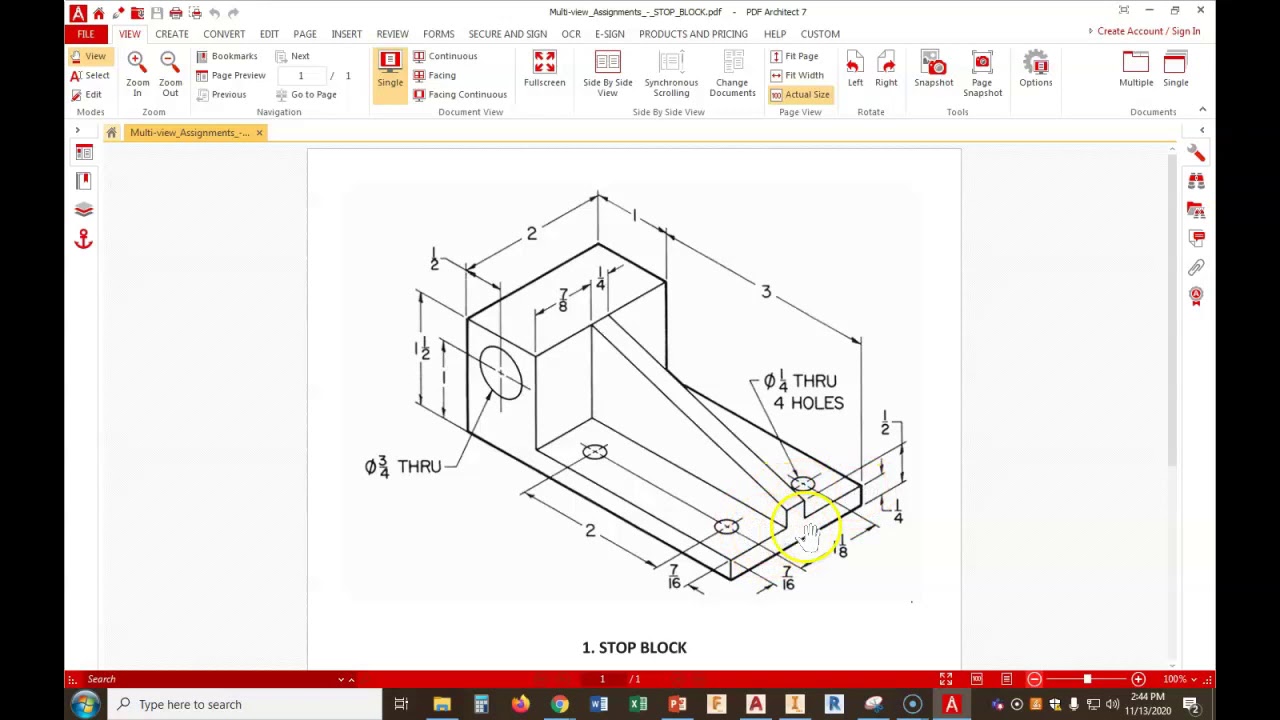
Task: Take a Page Snapshot
Action: click(982, 74)
